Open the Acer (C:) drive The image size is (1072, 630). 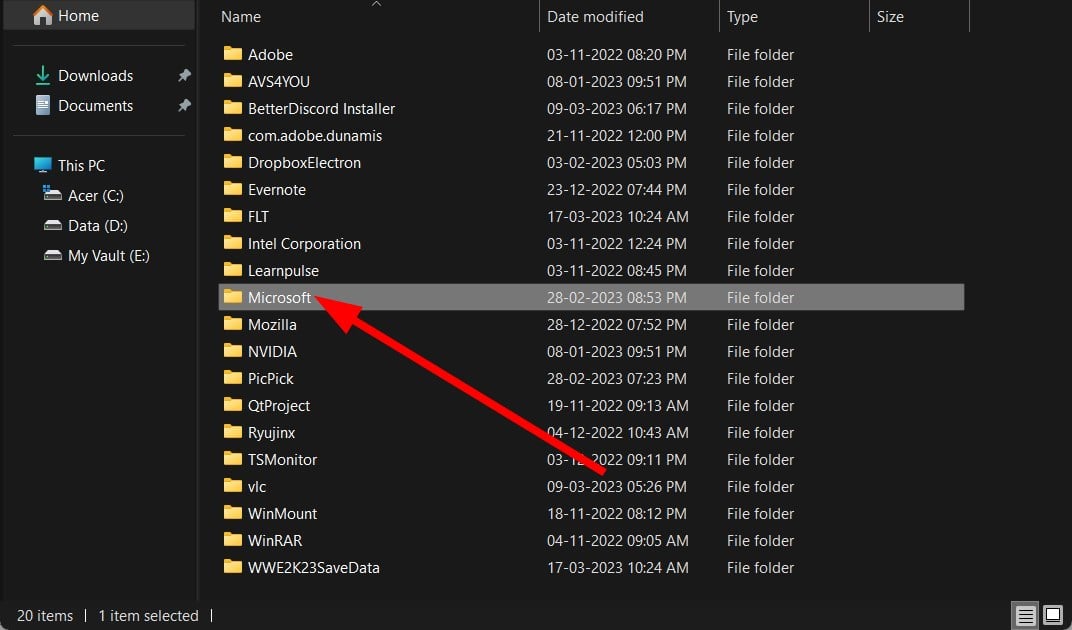click(x=96, y=196)
